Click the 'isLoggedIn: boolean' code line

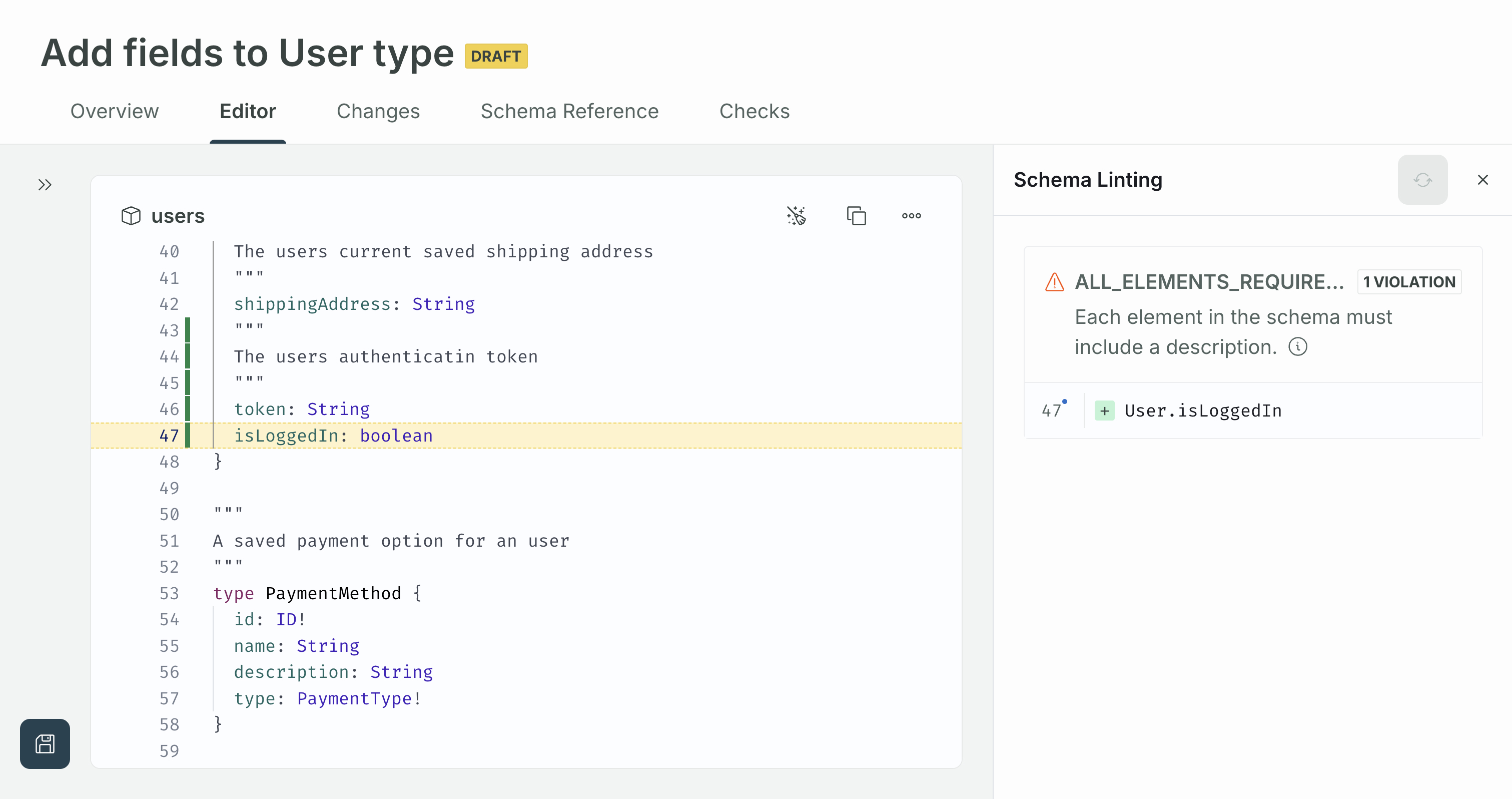(333, 436)
